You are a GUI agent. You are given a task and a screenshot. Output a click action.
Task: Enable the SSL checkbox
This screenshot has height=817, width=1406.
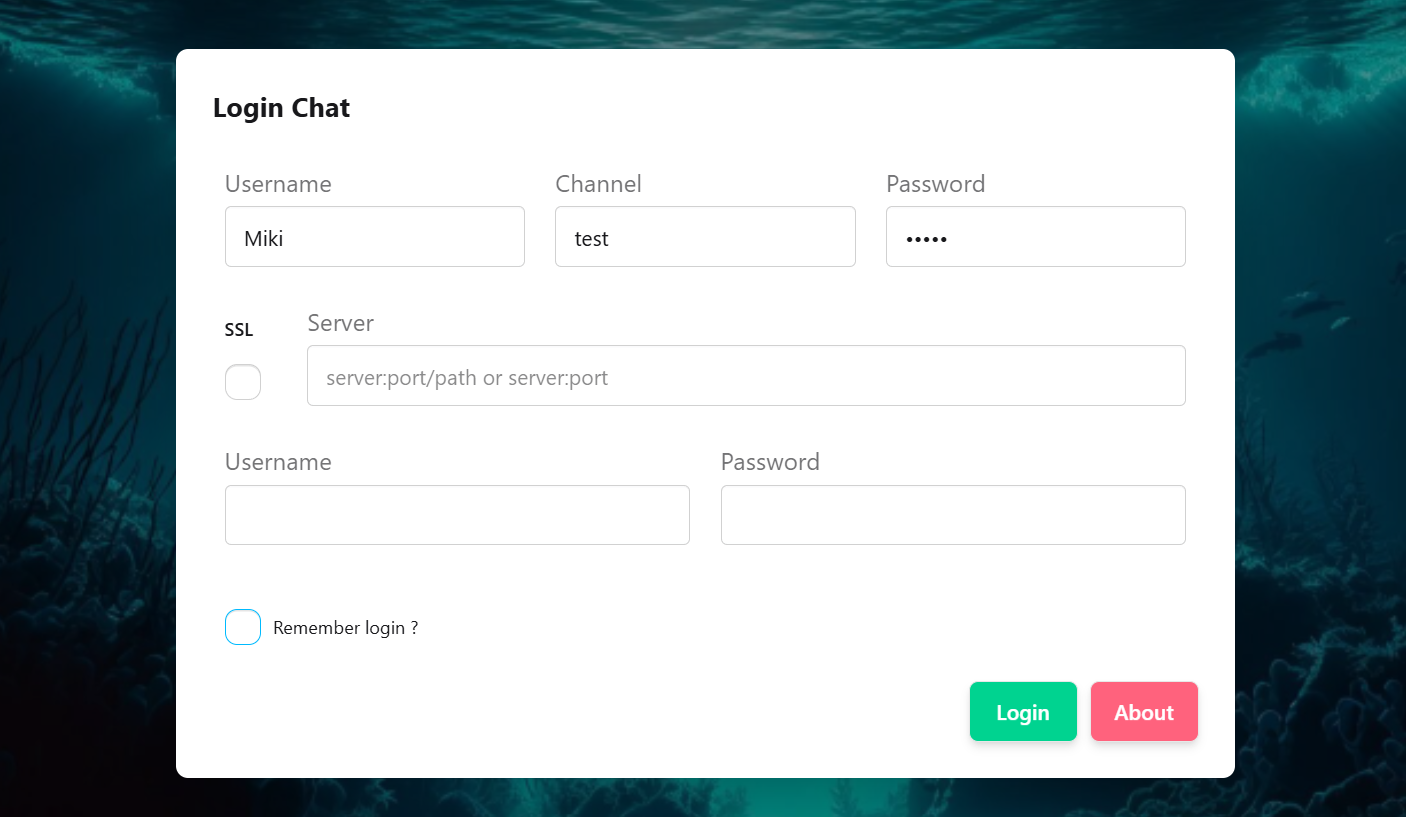[243, 382]
